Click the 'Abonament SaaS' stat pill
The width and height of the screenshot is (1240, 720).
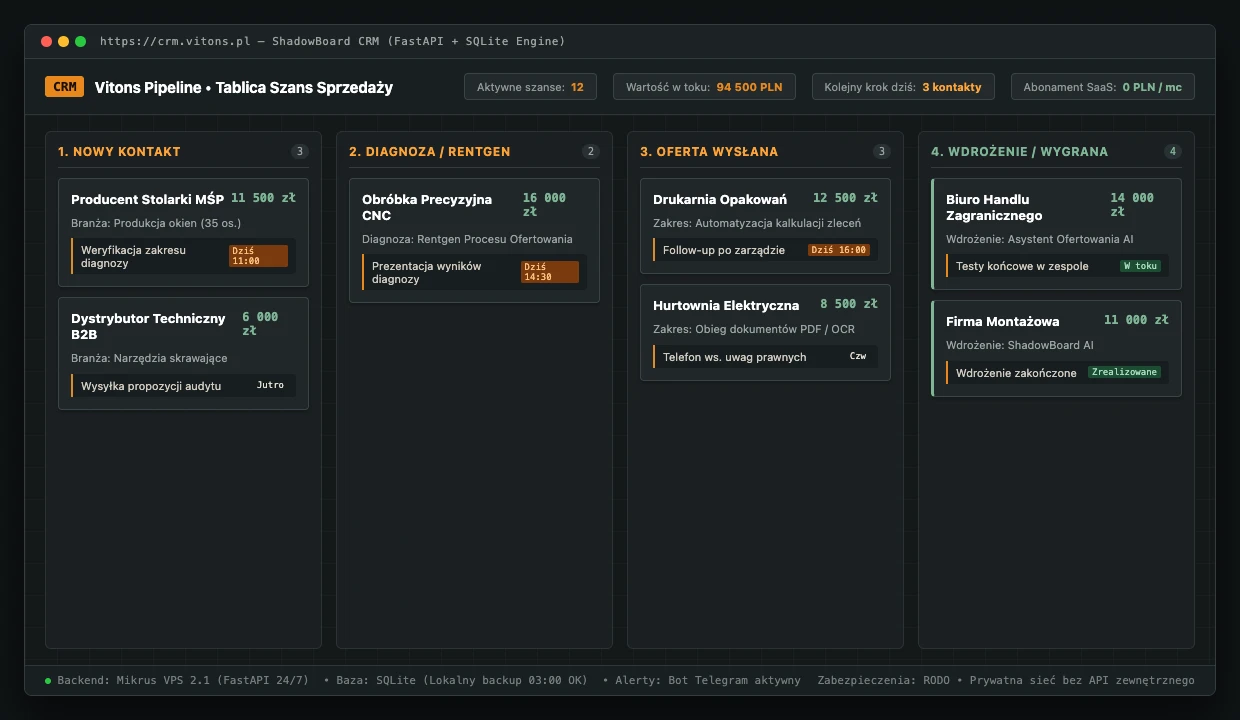(x=1102, y=87)
